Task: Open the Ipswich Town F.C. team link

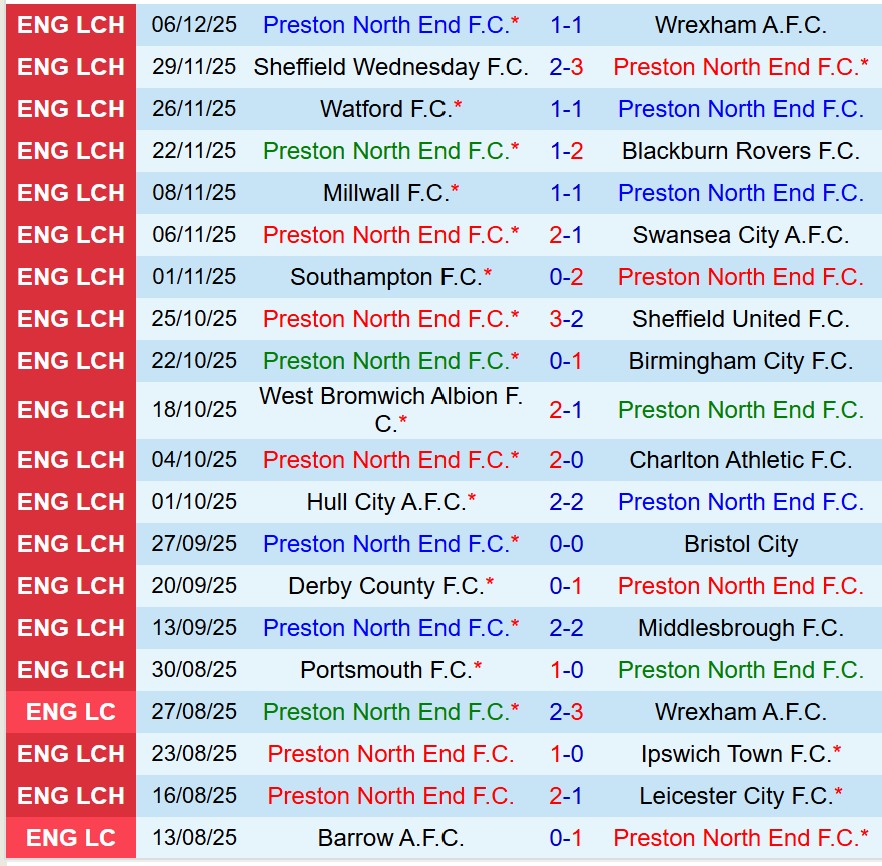Action: tap(736, 754)
